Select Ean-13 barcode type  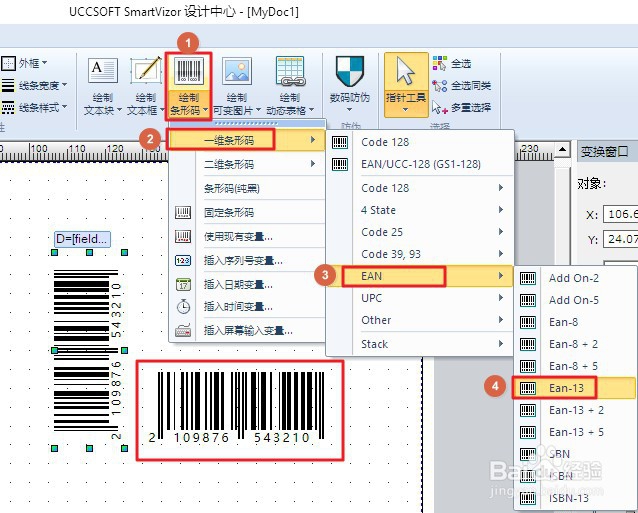pos(575,388)
